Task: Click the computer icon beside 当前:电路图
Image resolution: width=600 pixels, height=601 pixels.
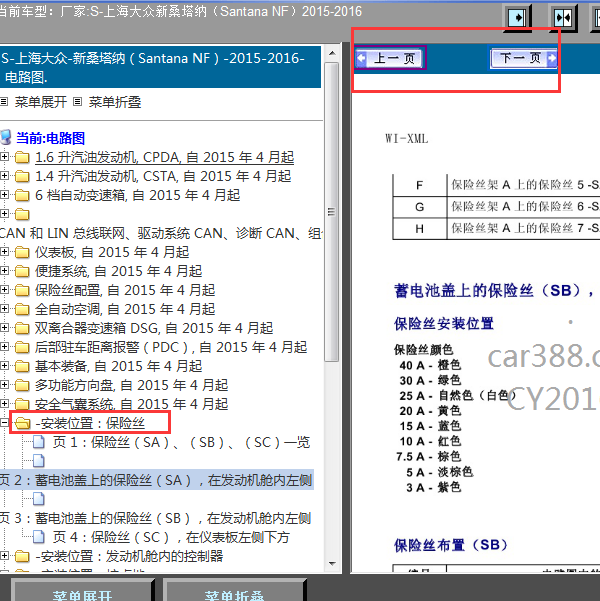Action: point(6,137)
